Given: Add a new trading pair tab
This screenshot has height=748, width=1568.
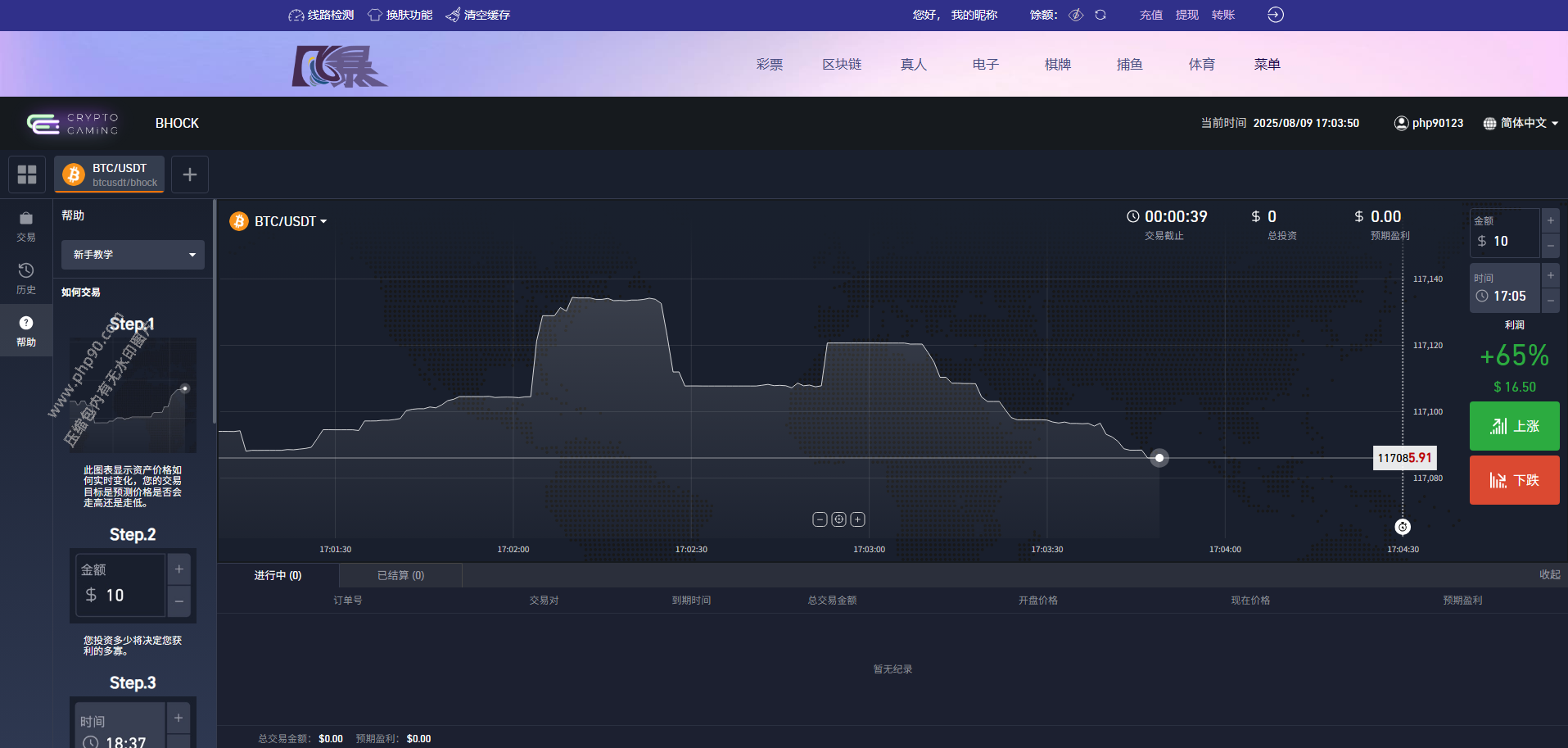Looking at the screenshot, I should coord(190,175).
